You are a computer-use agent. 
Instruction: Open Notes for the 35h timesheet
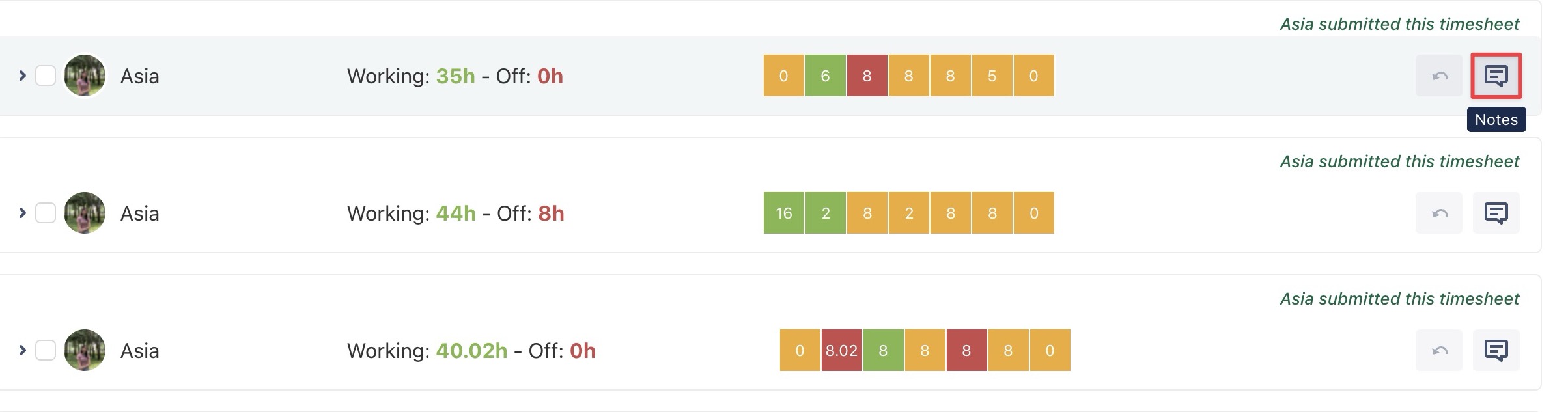click(x=1496, y=76)
